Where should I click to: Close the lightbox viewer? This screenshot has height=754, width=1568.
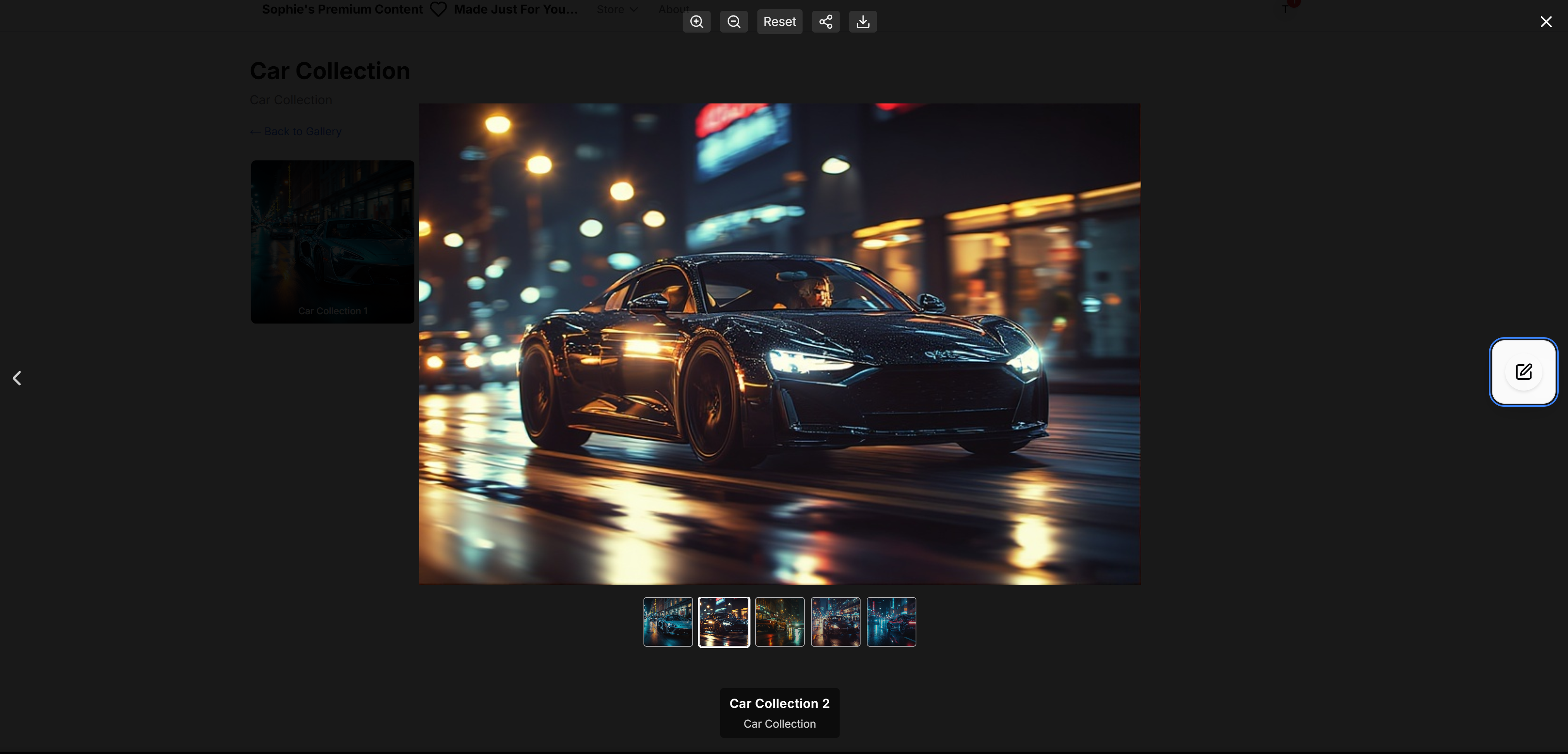point(1546,22)
